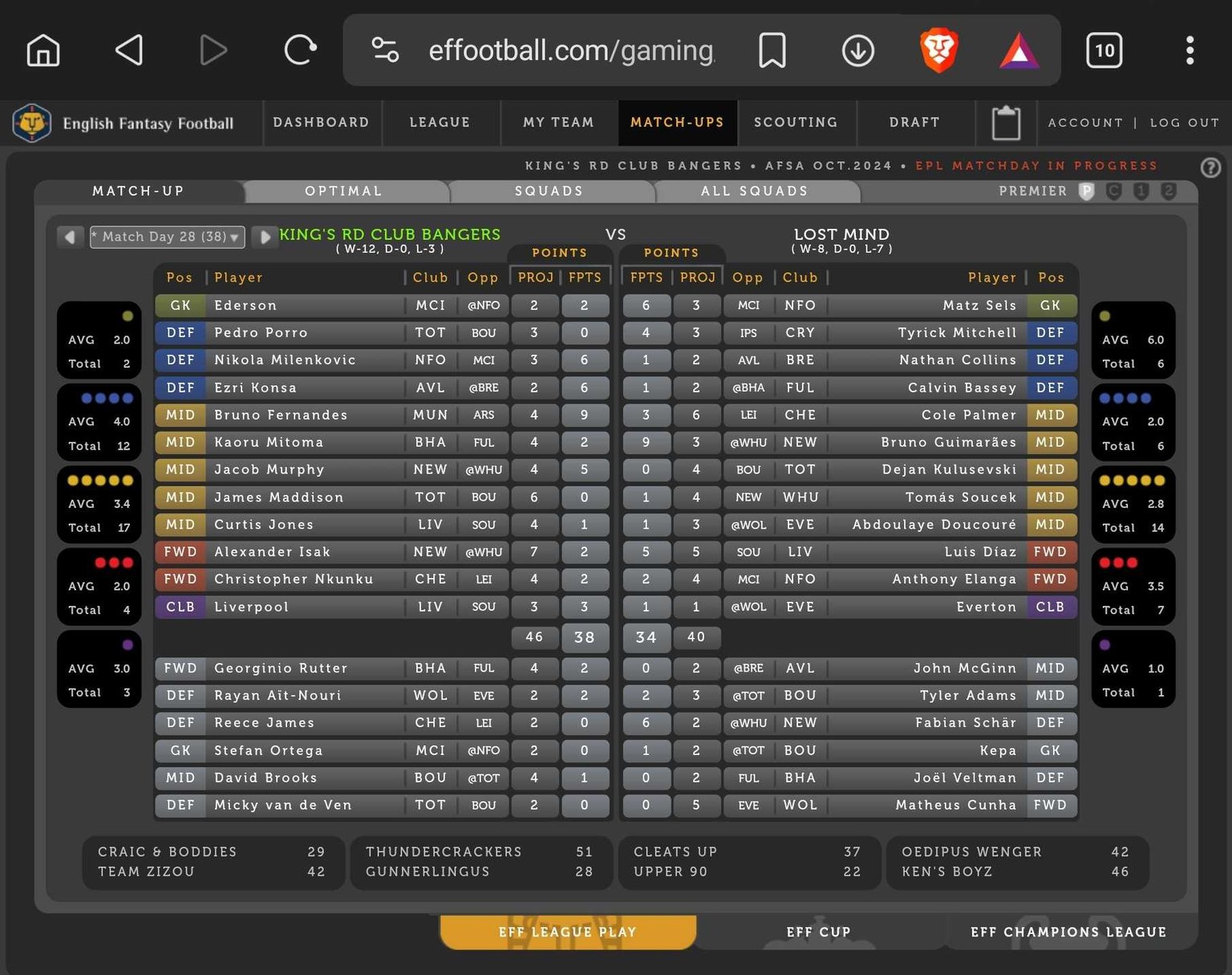This screenshot has height=975, width=1232.
Task: Click the browser forward arrow
Action: (x=213, y=51)
